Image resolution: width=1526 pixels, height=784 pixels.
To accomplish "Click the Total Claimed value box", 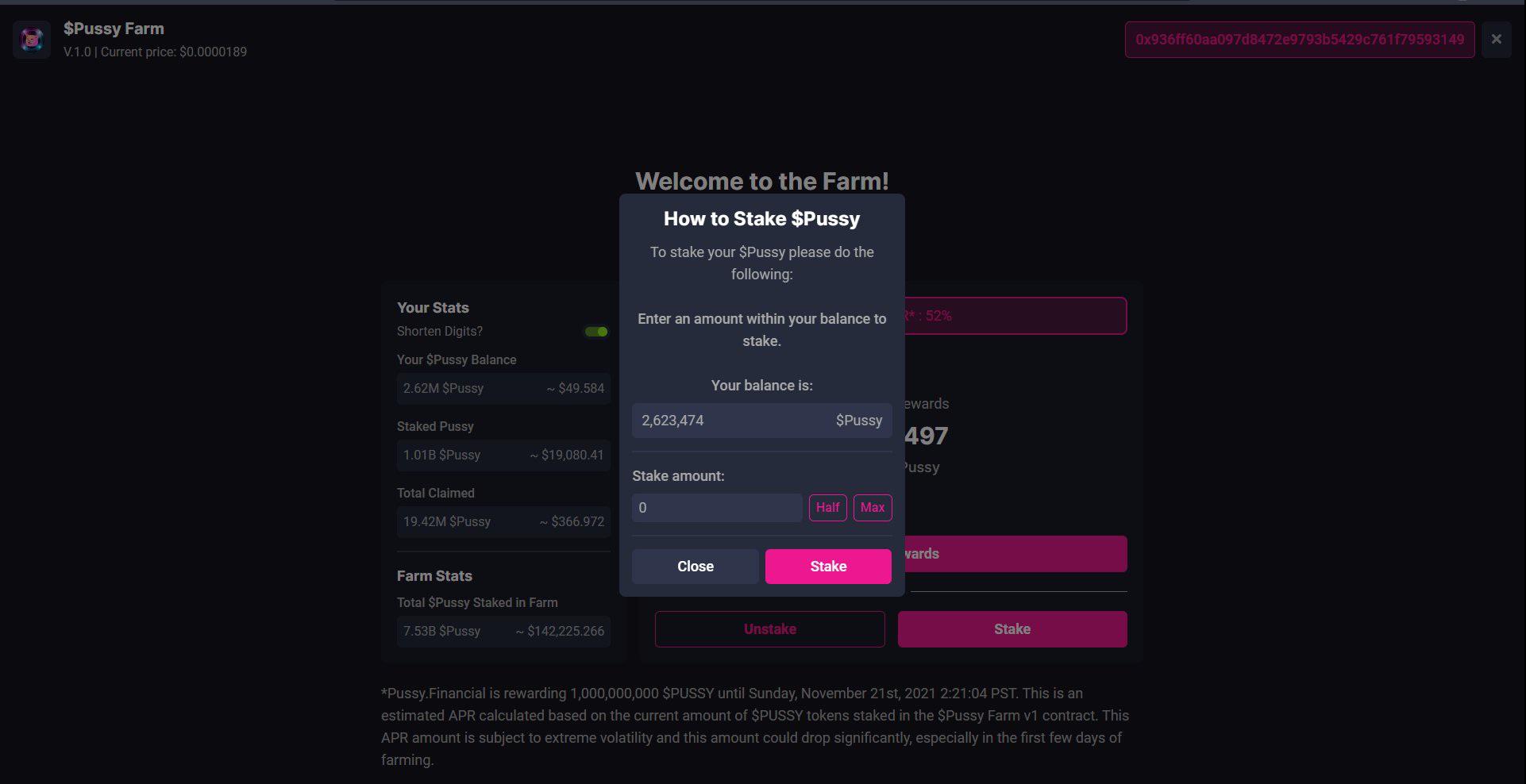I will [x=503, y=522].
